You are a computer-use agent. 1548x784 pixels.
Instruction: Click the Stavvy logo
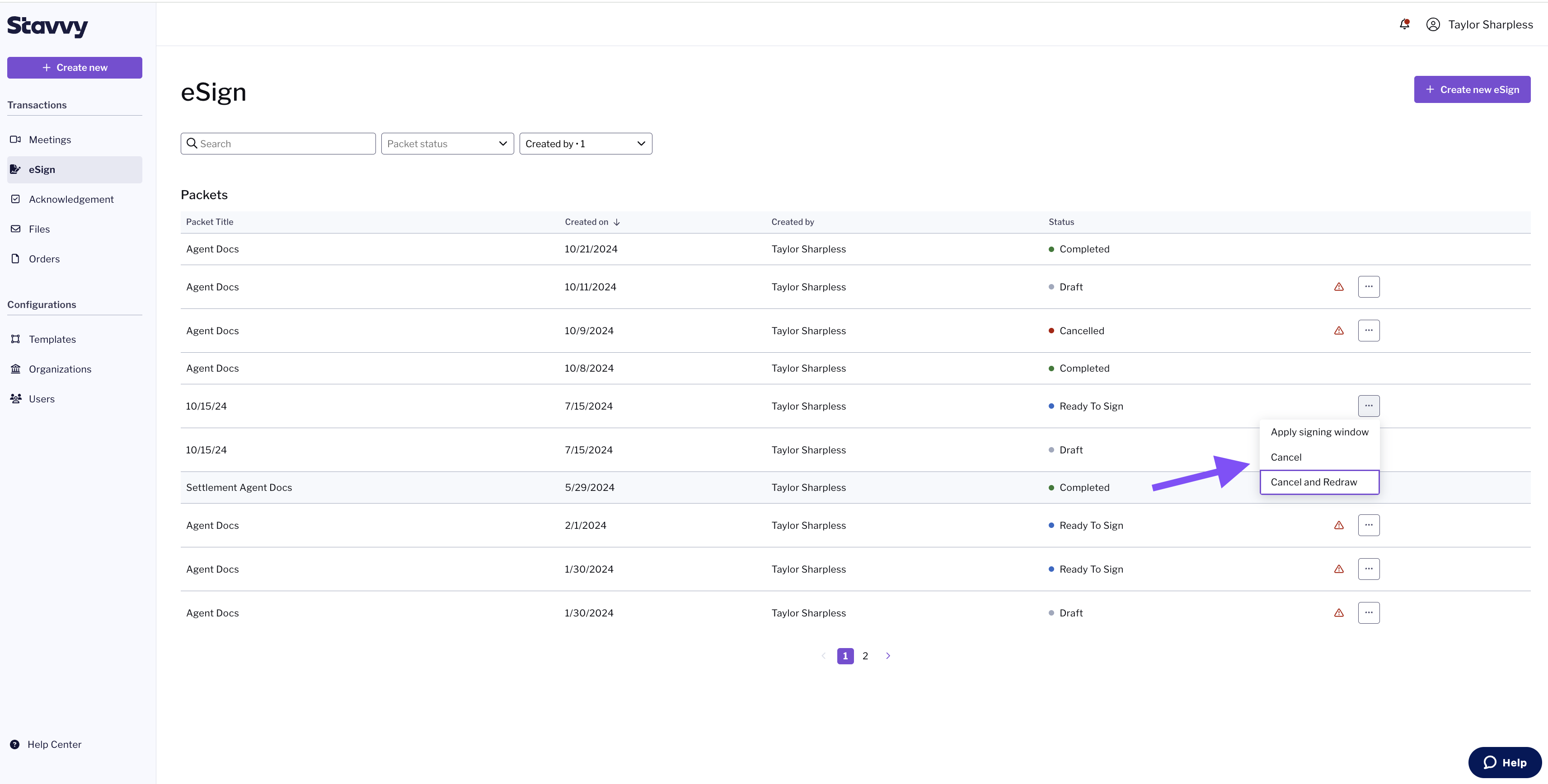47,26
